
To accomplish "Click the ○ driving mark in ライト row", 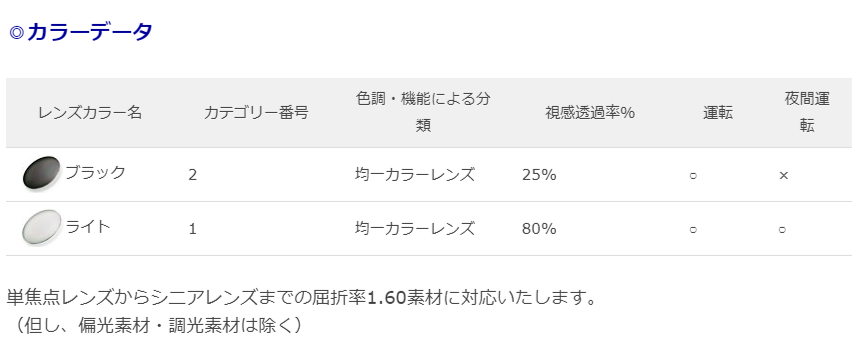I will click(693, 230).
